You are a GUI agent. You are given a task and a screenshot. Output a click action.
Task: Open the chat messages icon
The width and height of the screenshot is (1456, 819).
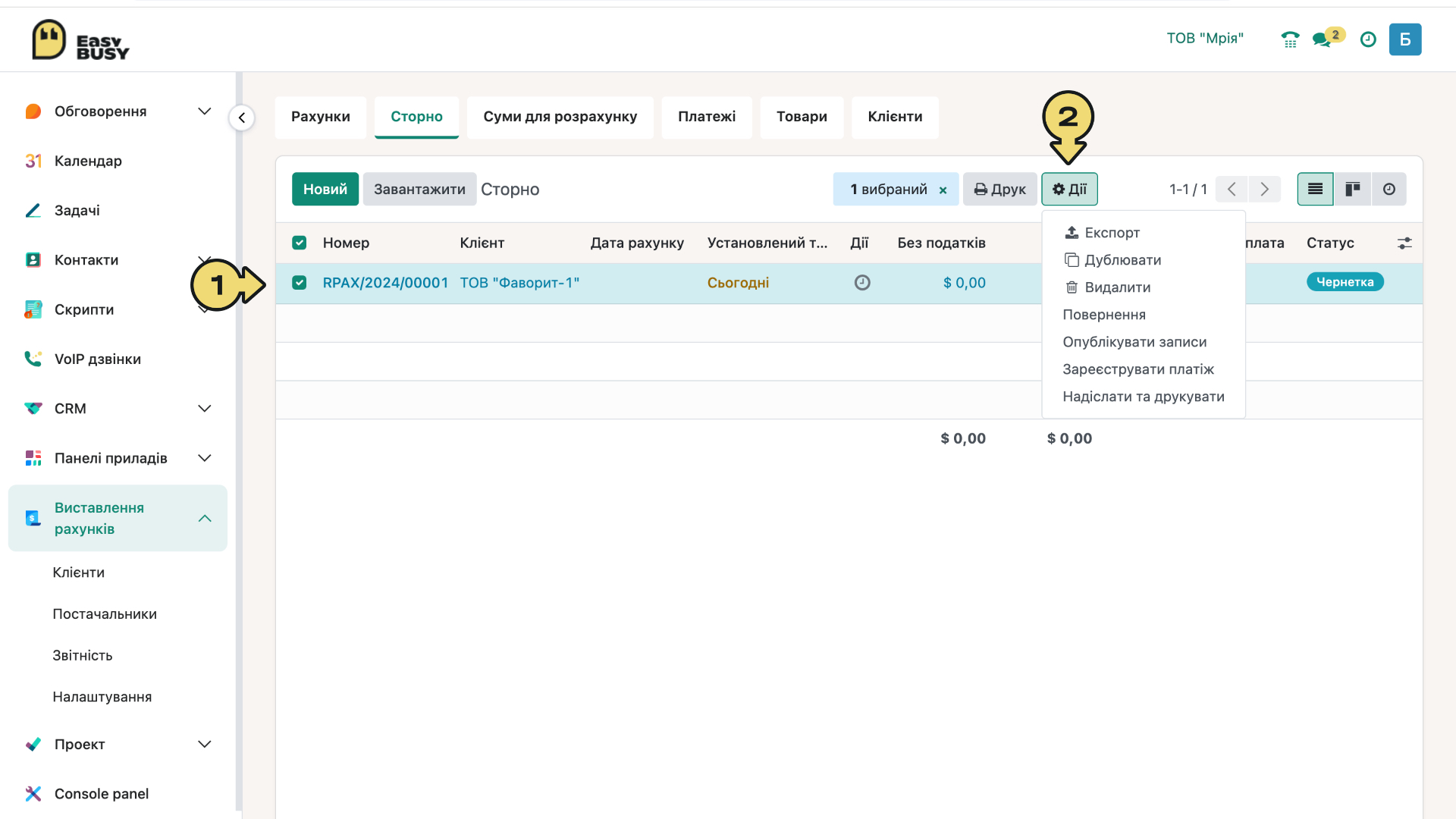(x=1322, y=39)
